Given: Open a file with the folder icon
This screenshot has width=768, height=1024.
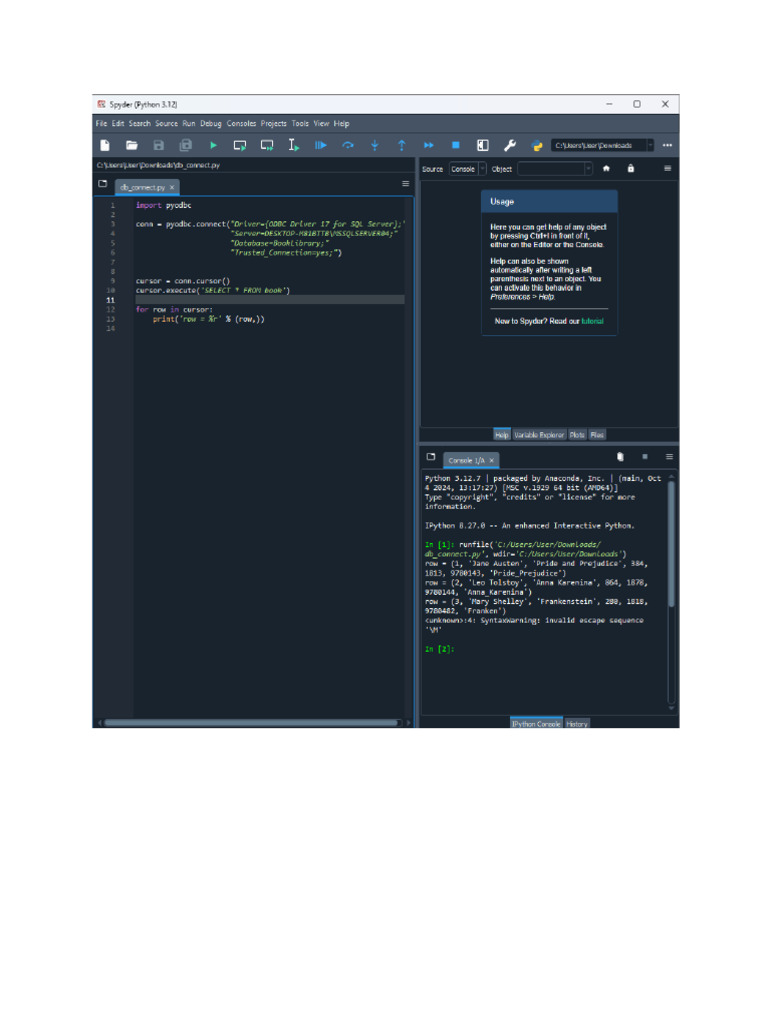Looking at the screenshot, I should coord(131,145).
